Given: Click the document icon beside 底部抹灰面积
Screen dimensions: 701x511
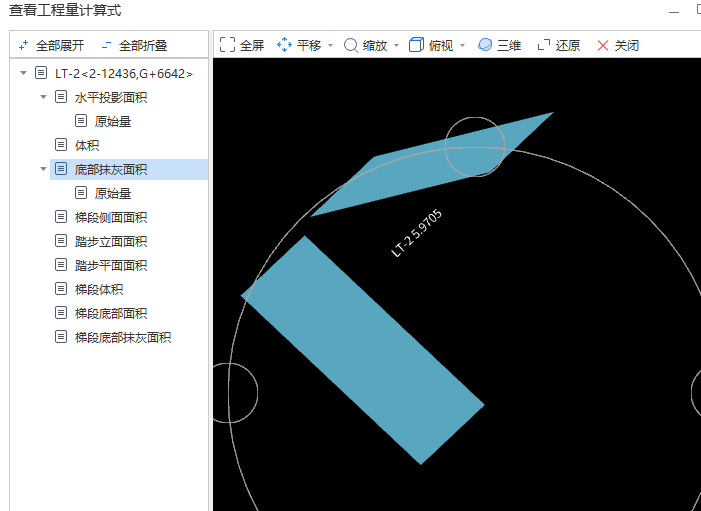Looking at the screenshot, I should (x=61, y=169).
